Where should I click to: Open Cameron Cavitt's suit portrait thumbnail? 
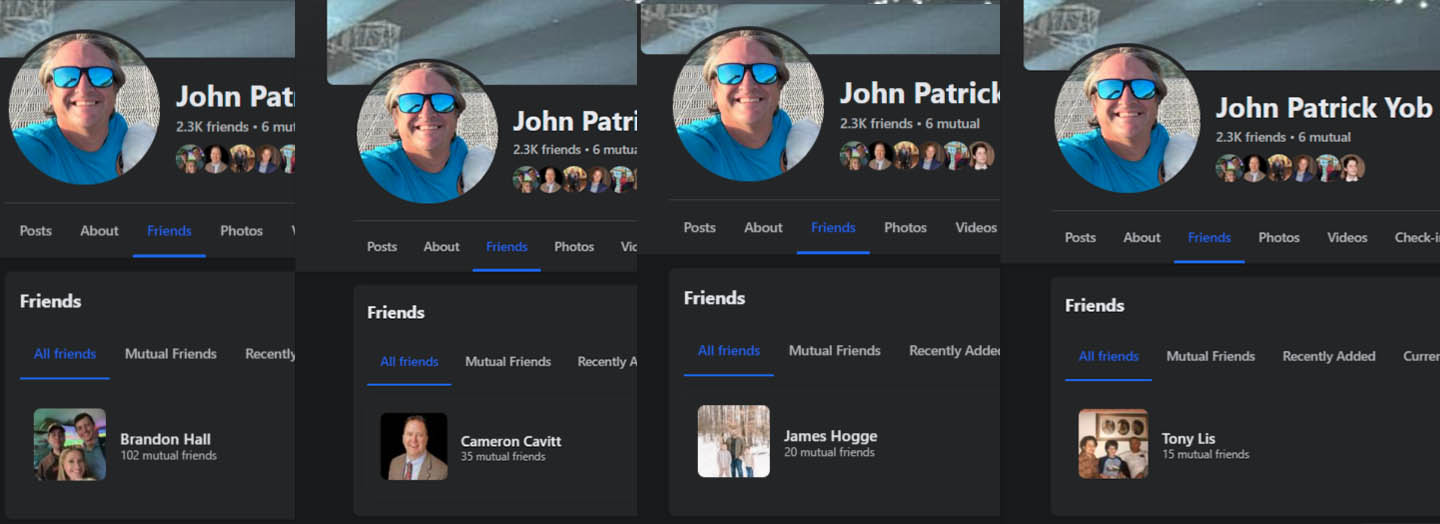click(x=414, y=446)
